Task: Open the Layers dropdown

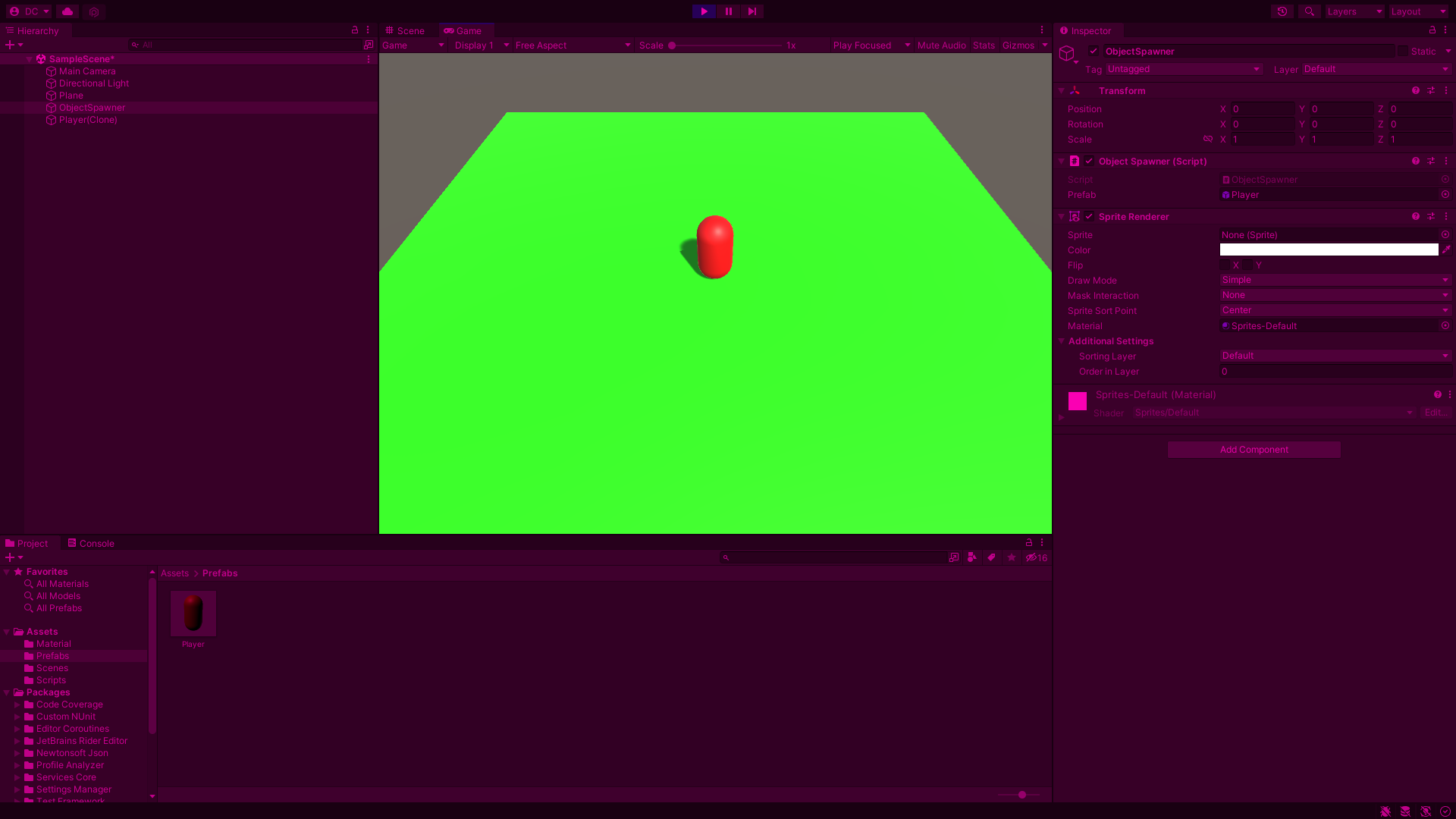Action: tap(1354, 11)
